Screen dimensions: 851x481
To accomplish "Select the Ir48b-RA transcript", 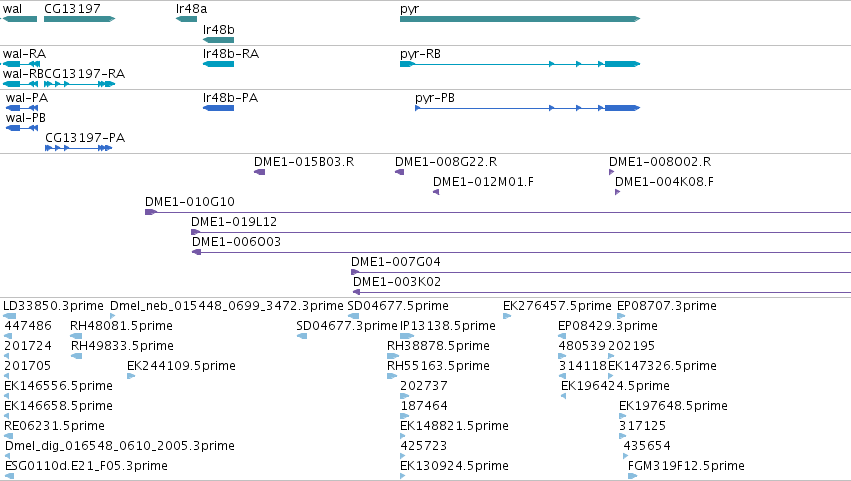I will pos(218,64).
